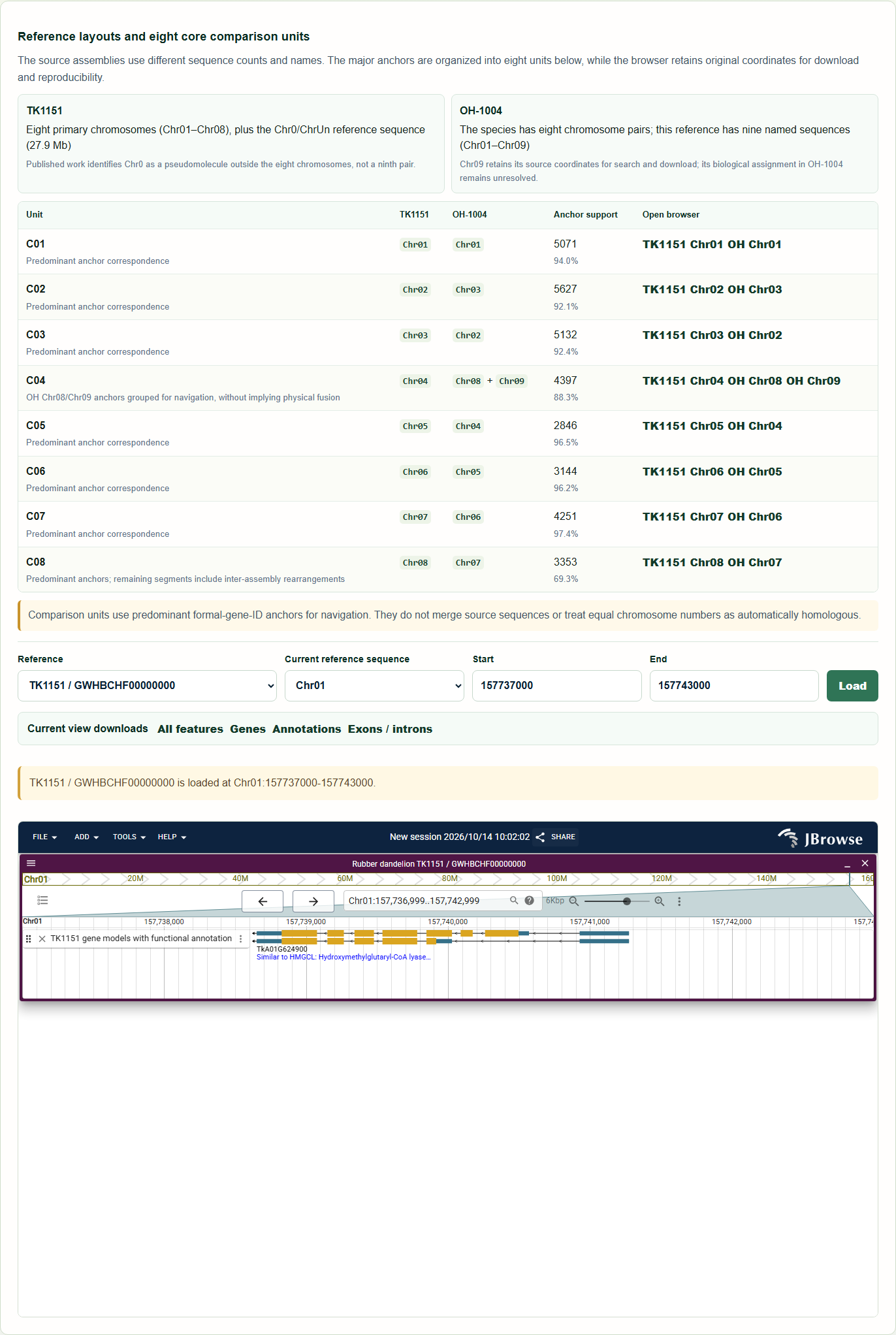Open the gene models track menu dots
The width and height of the screenshot is (896, 1335).
tap(240, 939)
